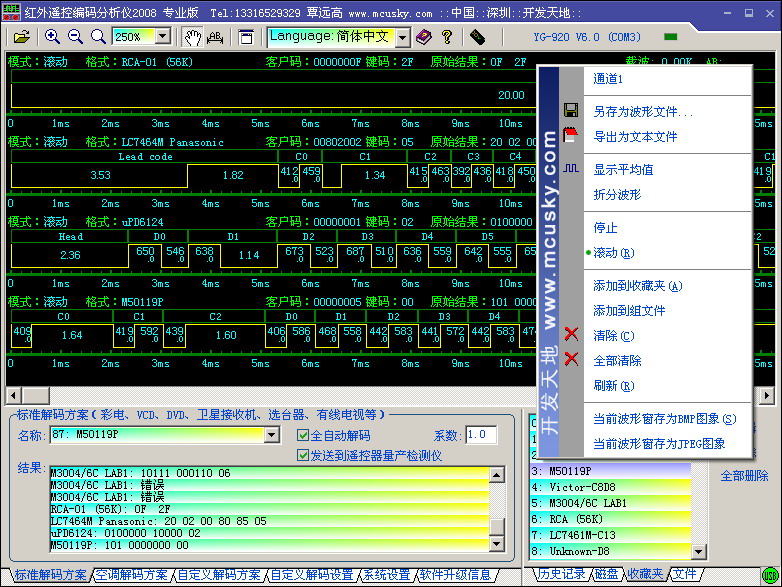Toggle the 全自动解码 checkbox

pos(304,435)
